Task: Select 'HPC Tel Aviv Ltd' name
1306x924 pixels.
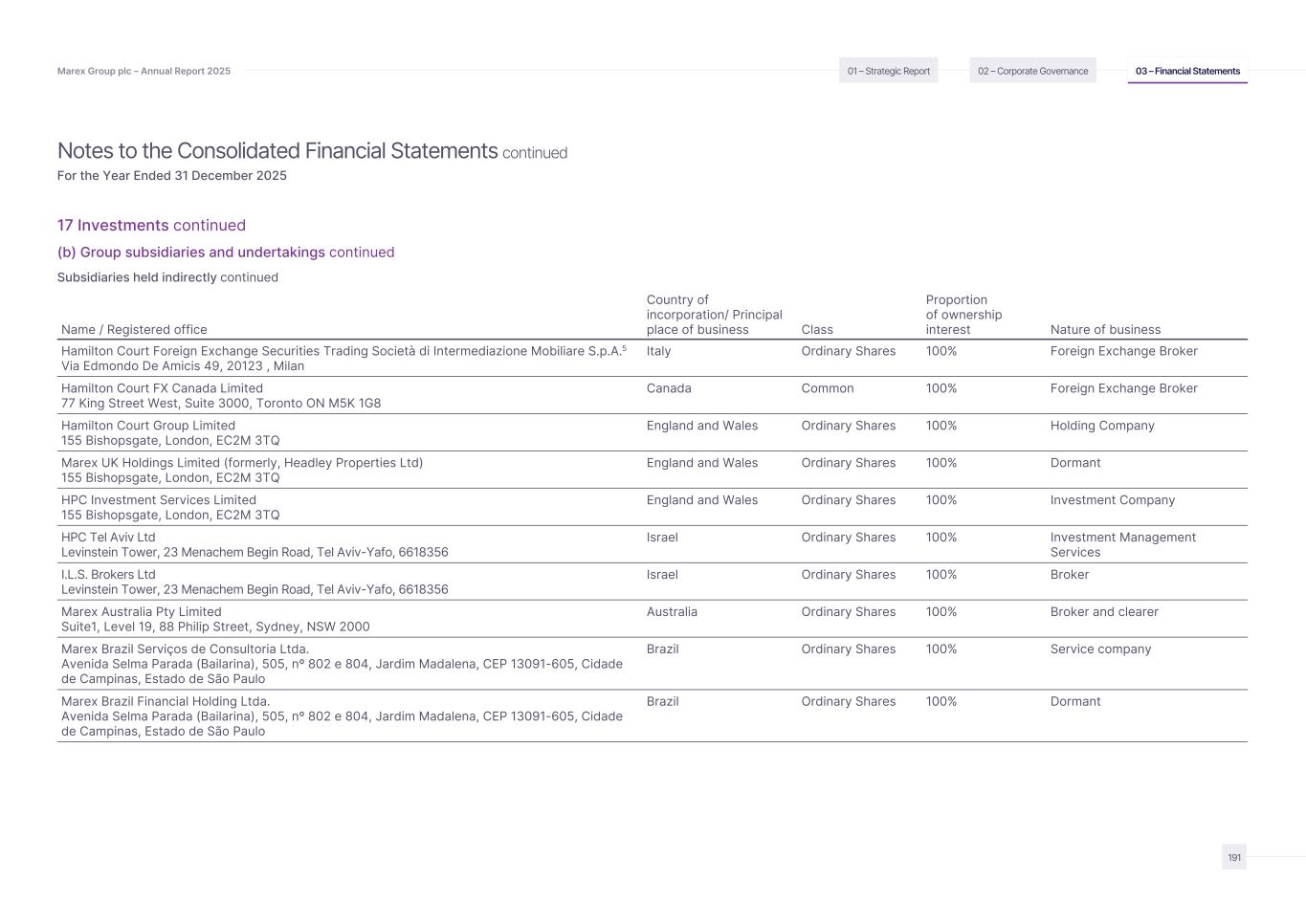Action: click(108, 538)
